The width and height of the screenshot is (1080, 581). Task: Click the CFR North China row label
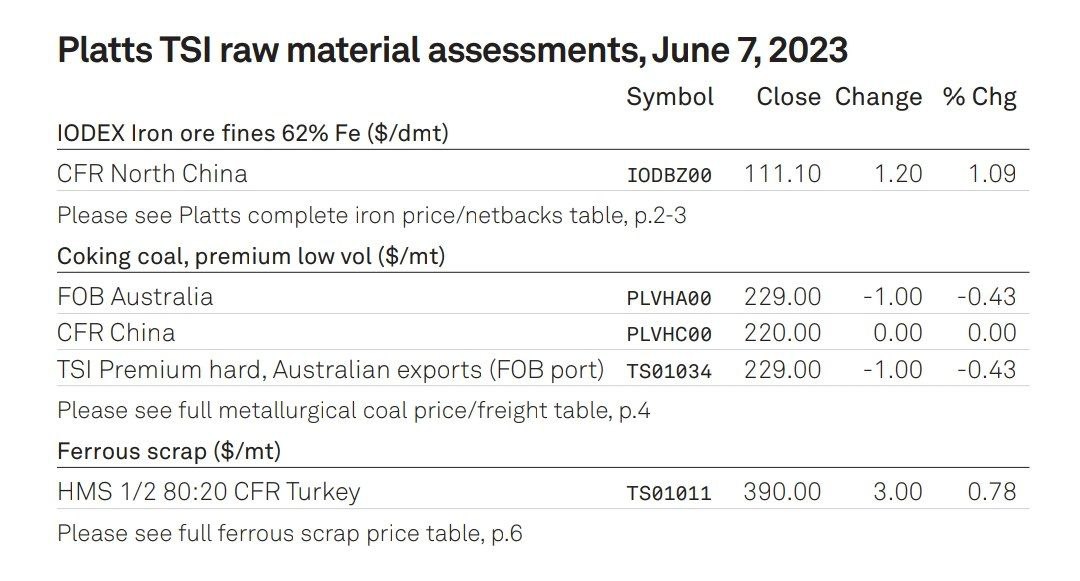point(152,173)
